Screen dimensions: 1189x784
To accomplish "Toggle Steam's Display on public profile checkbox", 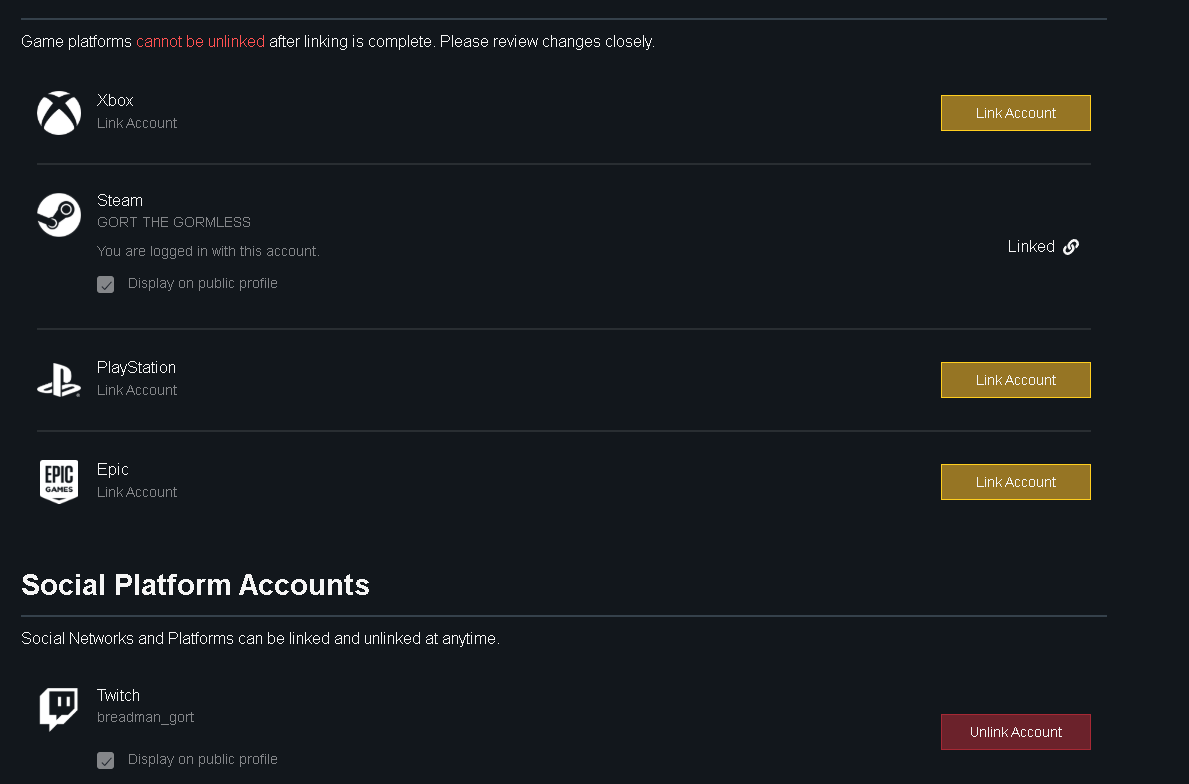I will click(x=106, y=285).
